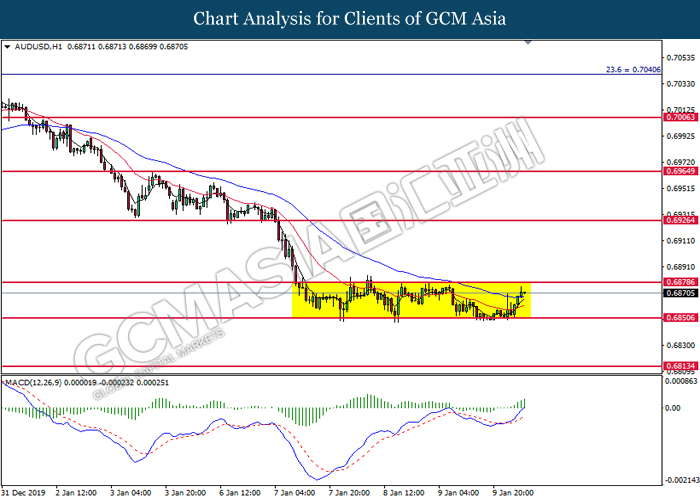Click the triangle arrow beside AUDUSD.H1
The width and height of the screenshot is (700, 500).
8,47
